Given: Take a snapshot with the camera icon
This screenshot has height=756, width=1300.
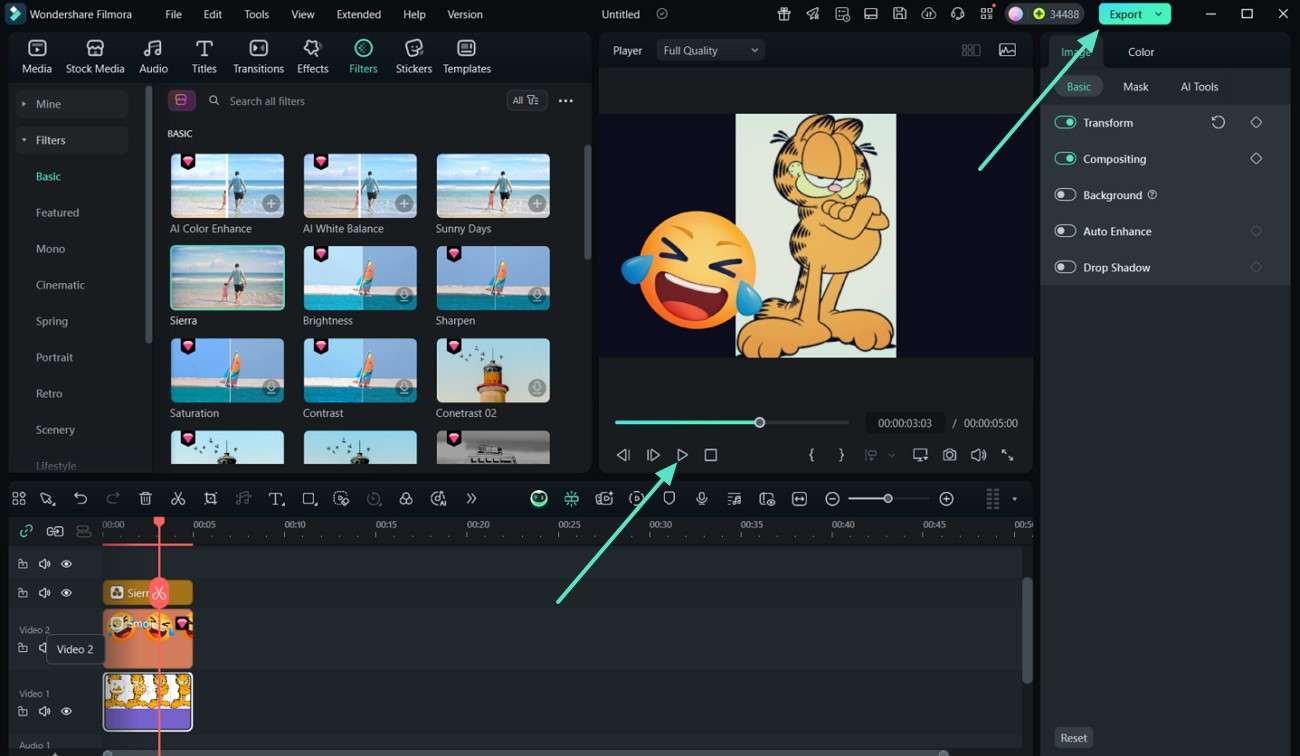Looking at the screenshot, I should click(x=949, y=455).
